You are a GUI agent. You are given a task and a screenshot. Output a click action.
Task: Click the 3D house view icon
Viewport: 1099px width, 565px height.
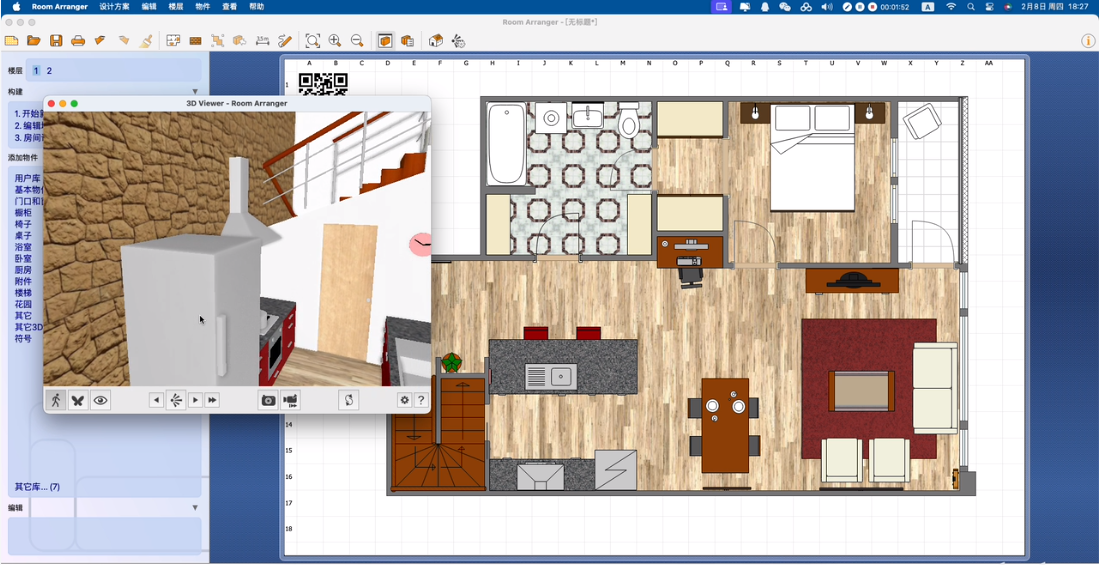pyautogui.click(x=435, y=41)
